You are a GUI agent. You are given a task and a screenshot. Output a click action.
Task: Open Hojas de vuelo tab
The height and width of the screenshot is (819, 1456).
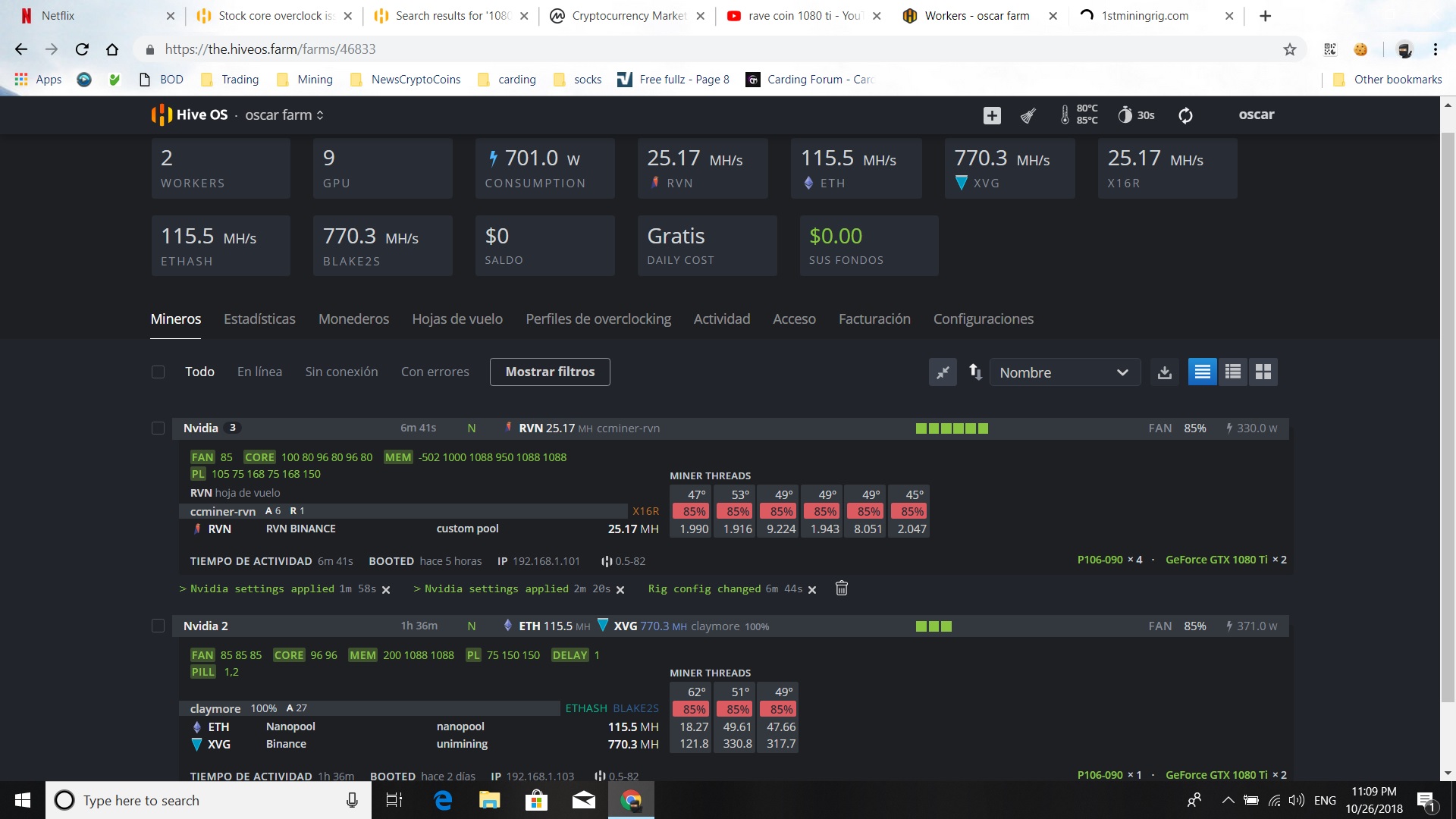(457, 319)
